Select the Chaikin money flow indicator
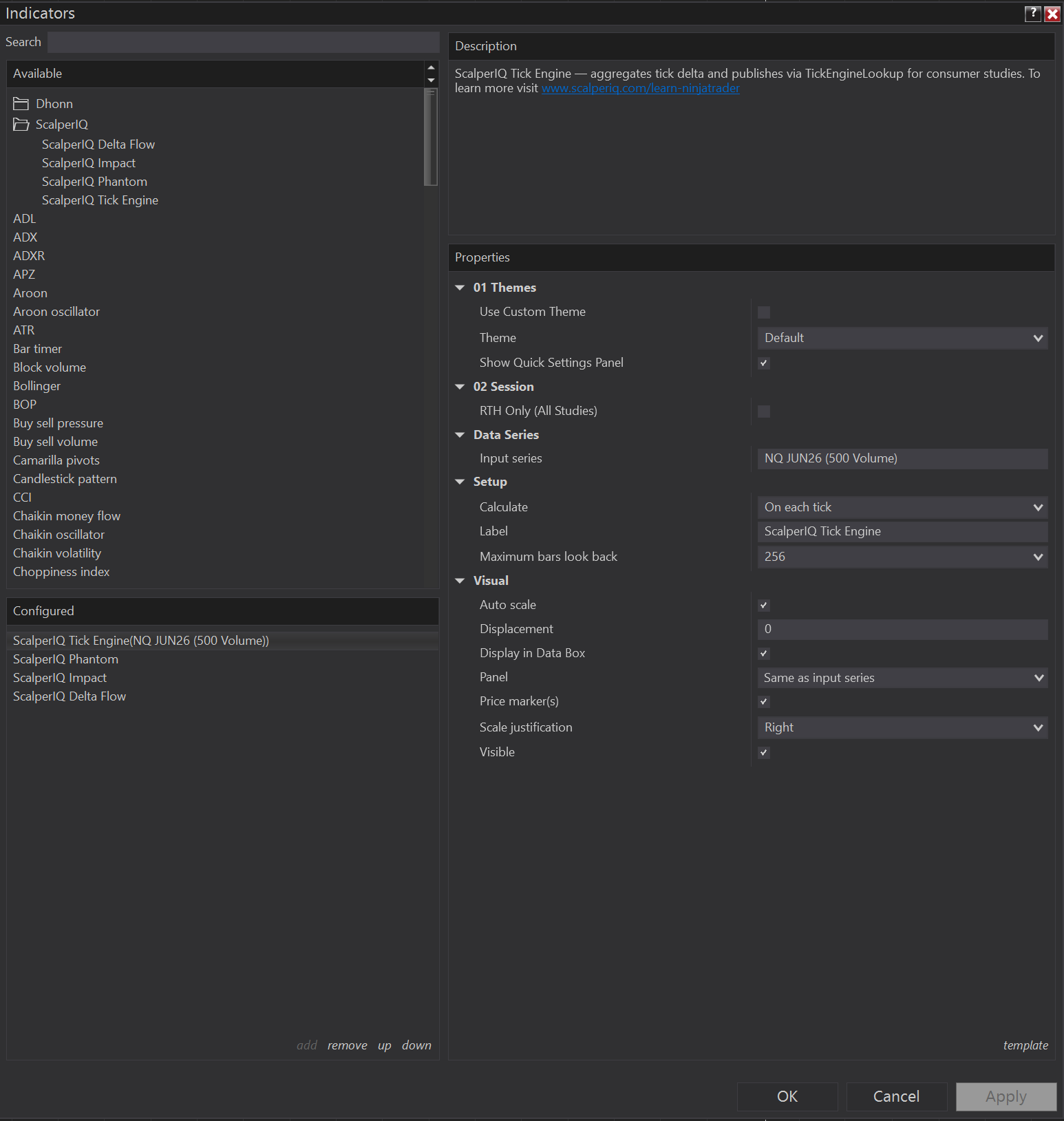 pyautogui.click(x=67, y=516)
